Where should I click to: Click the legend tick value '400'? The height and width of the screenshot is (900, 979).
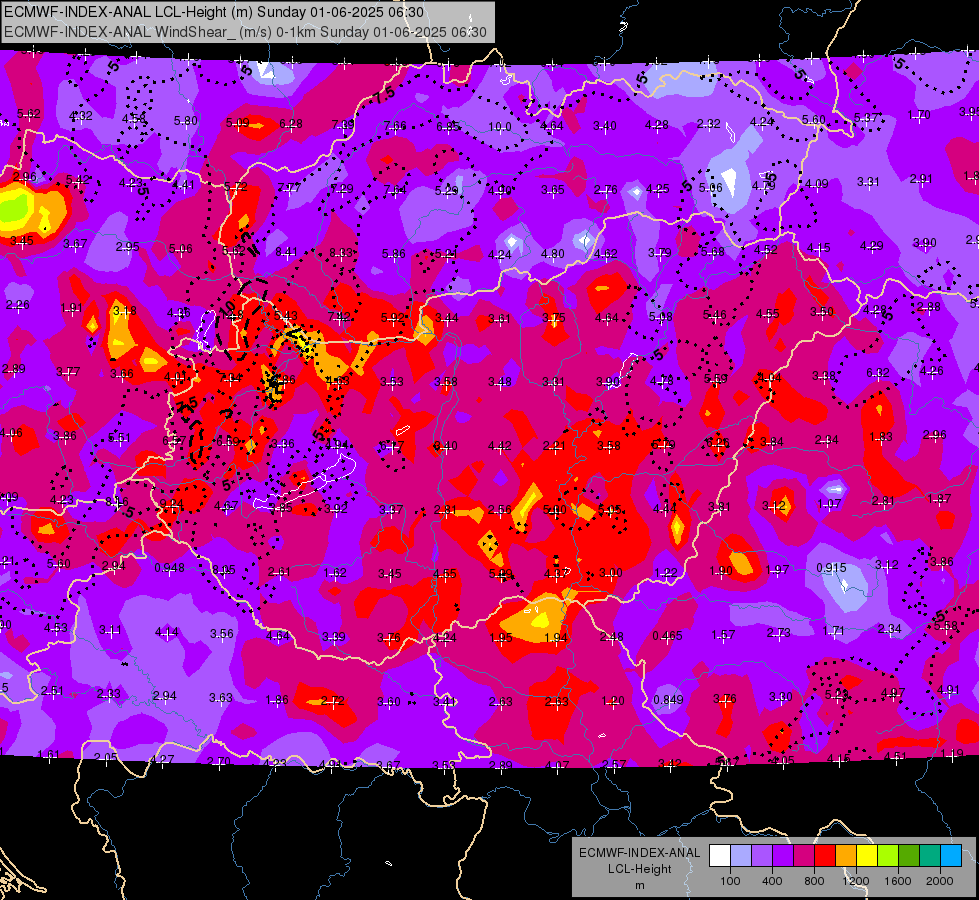(772, 881)
